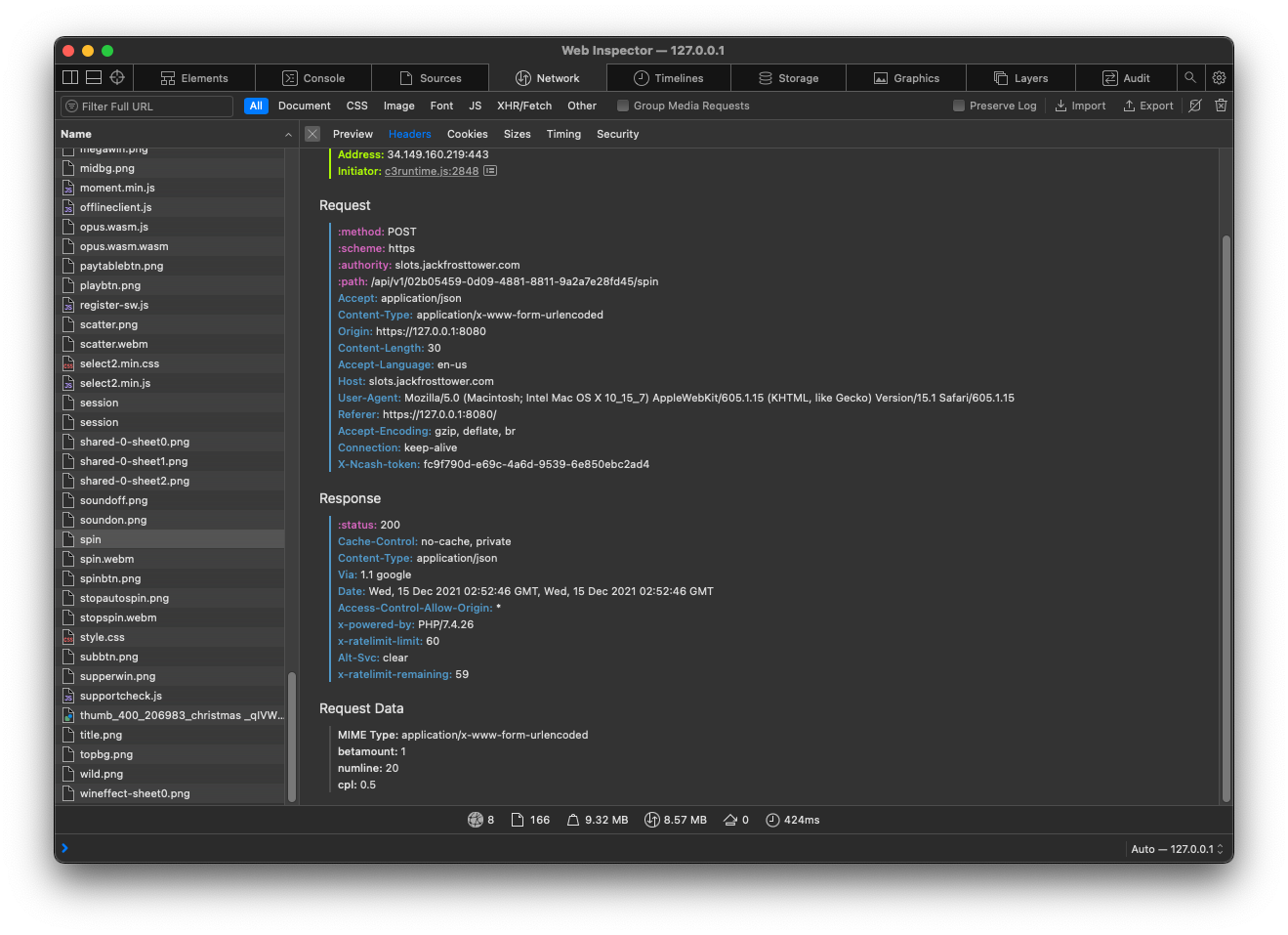The height and width of the screenshot is (935, 1288).
Task: Show the Preview pane for spin
Action: [x=353, y=134]
